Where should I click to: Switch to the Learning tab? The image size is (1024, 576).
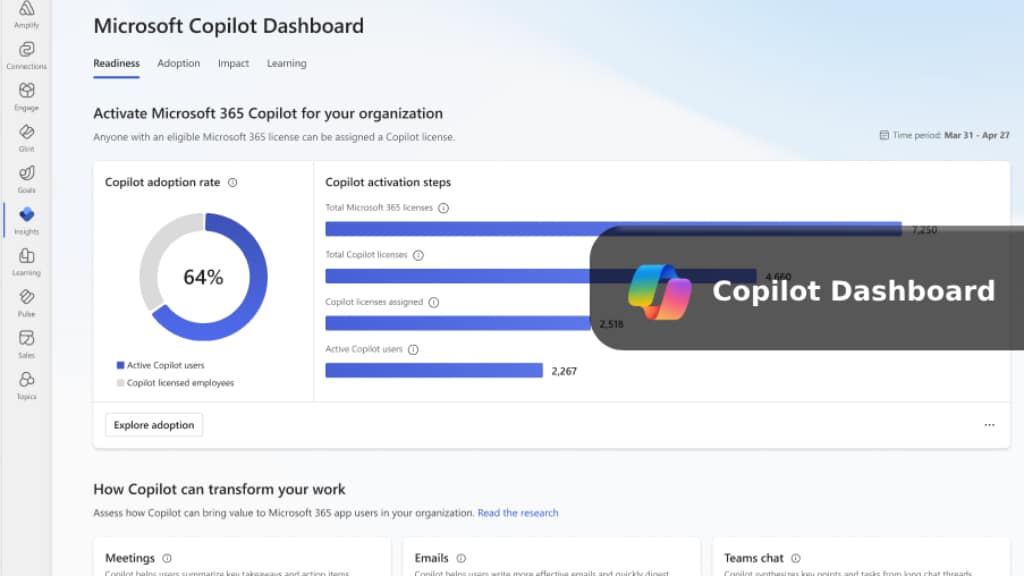click(286, 63)
